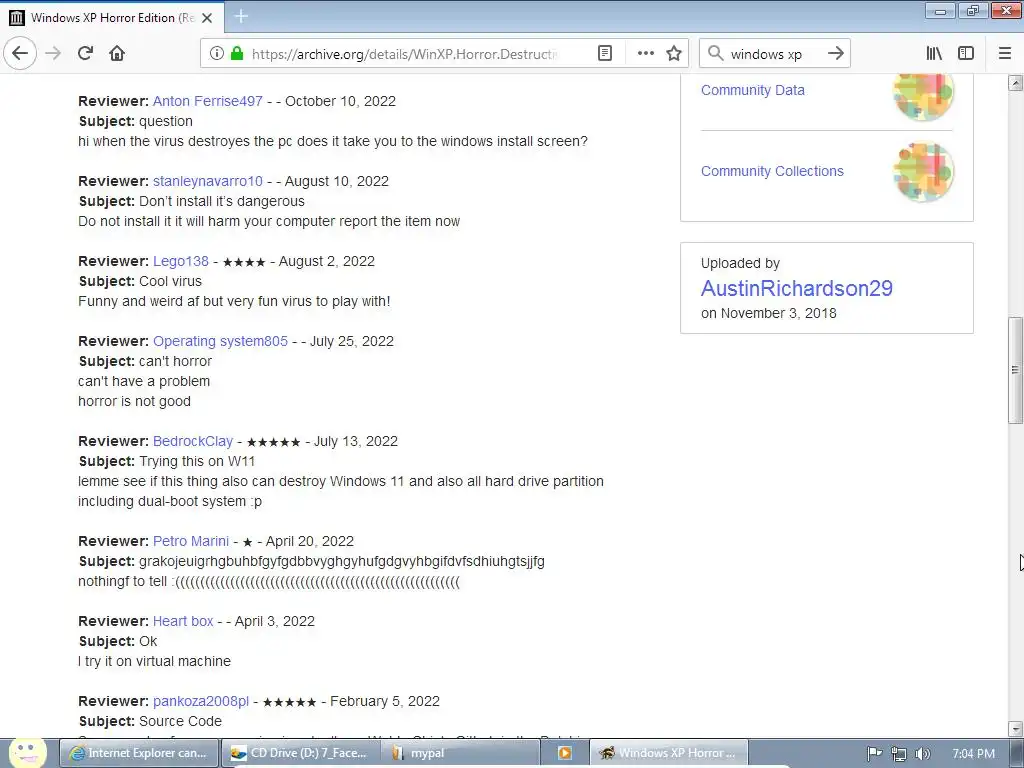
Task: Submit search with the arrow button
Action: point(835,54)
